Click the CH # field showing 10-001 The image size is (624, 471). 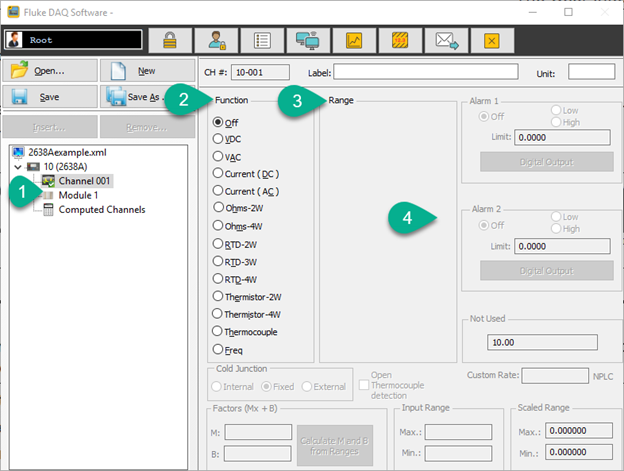[260, 72]
